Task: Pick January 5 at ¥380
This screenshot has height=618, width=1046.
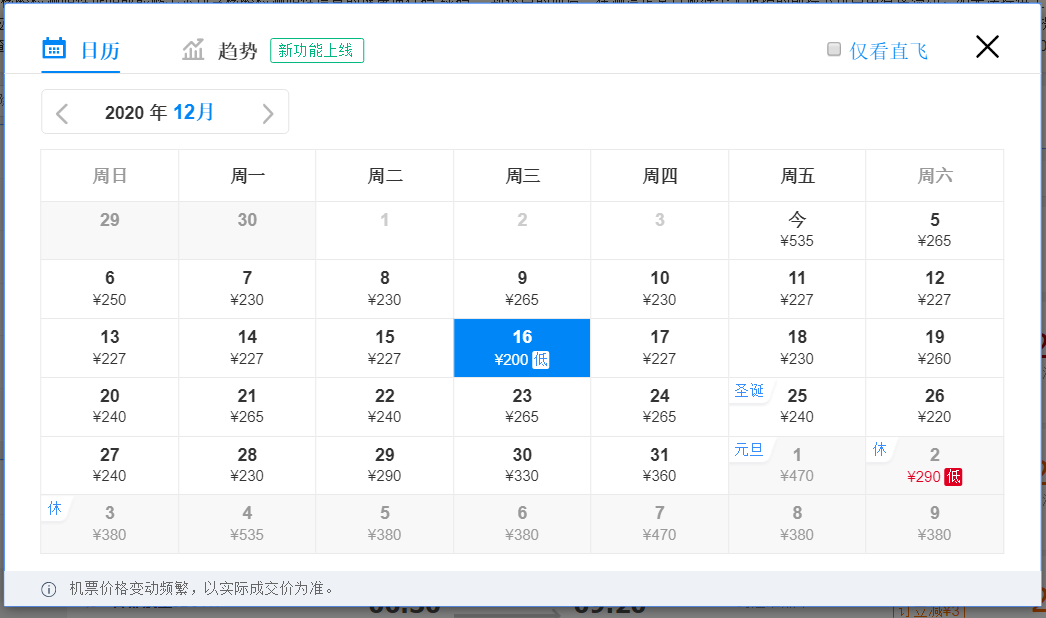Action: coord(384,524)
